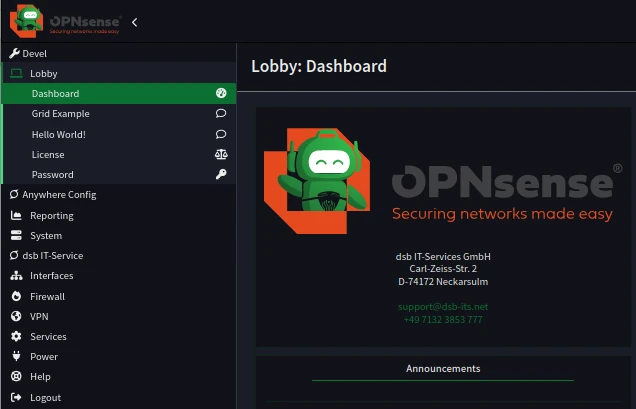Click the key icon beside Password
Viewport: 636px width, 409px height.
pos(221,174)
